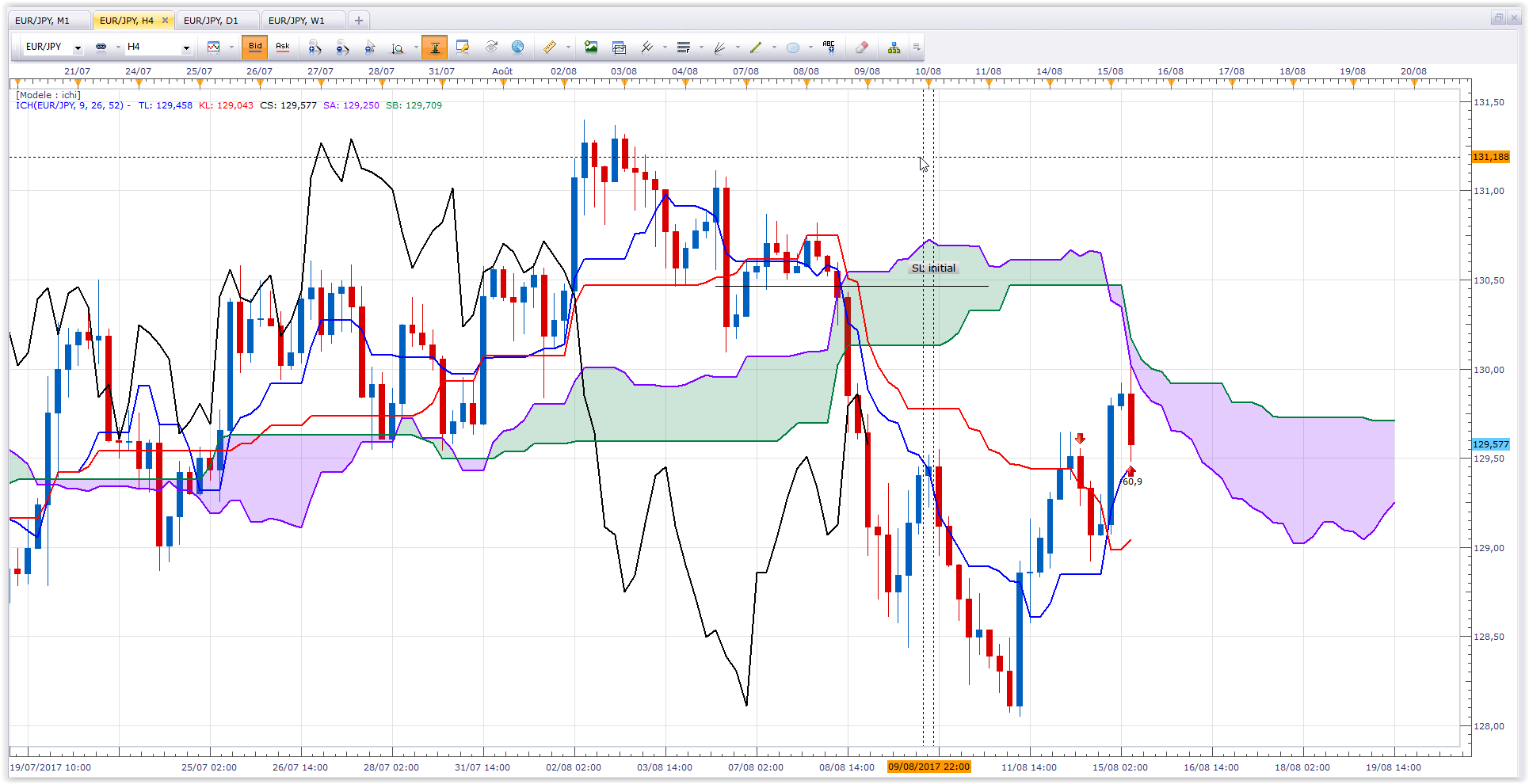Select the Fibonacci retracement lines tool

pos(684,48)
